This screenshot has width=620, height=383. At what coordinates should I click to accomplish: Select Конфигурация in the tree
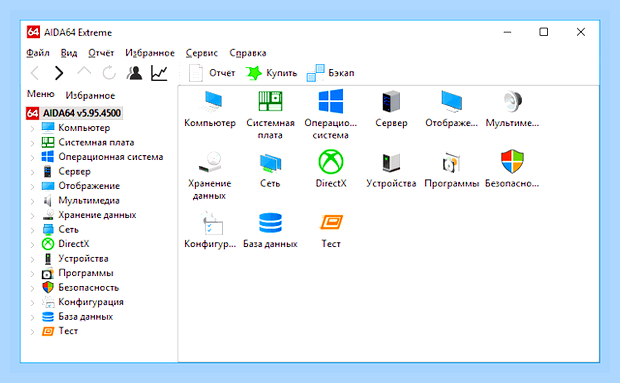91,302
